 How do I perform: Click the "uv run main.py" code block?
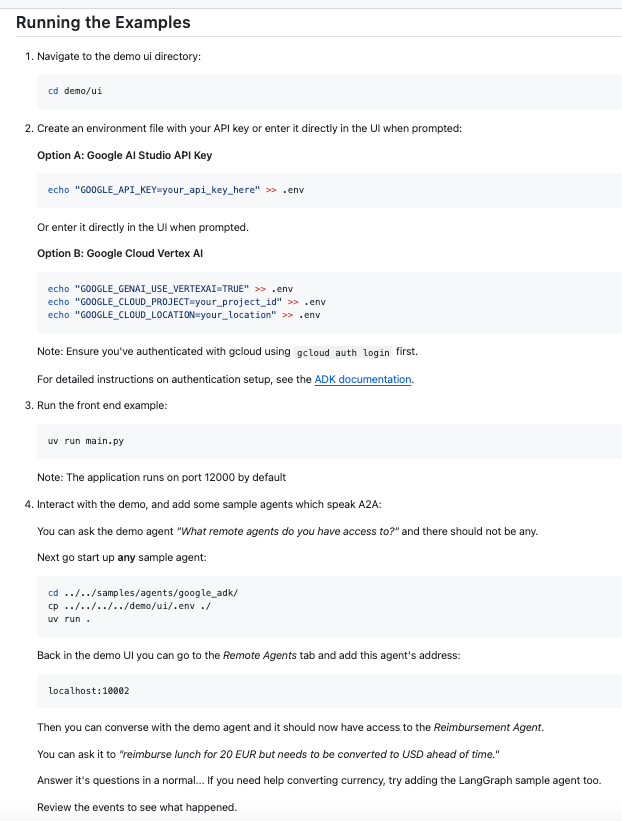(x=86, y=440)
